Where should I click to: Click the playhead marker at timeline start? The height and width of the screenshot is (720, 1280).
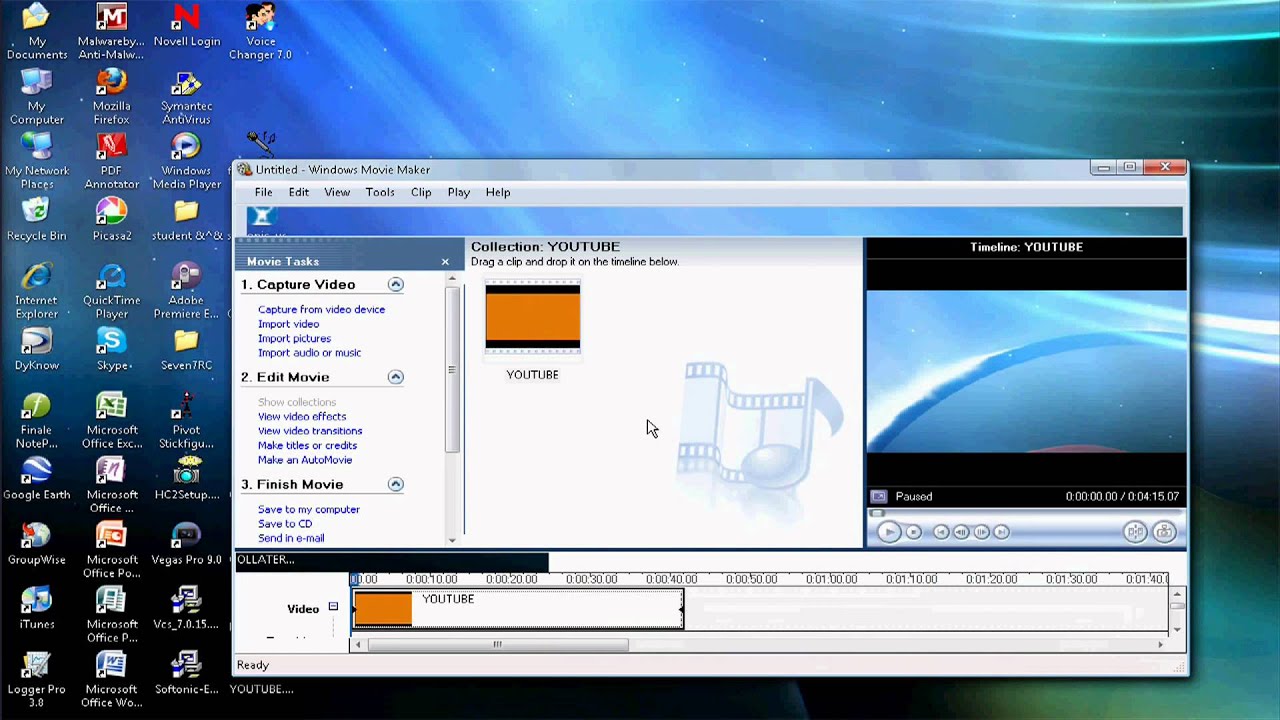click(x=354, y=579)
